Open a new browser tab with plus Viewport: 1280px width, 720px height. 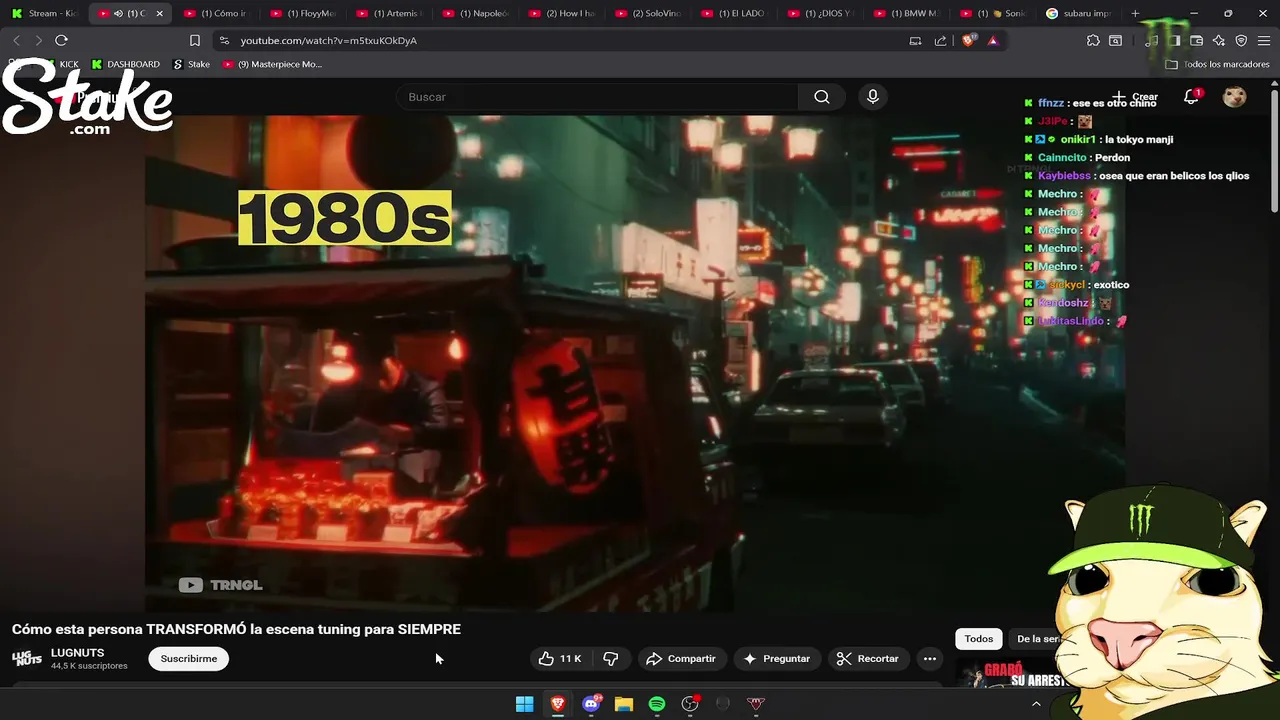(x=1135, y=13)
